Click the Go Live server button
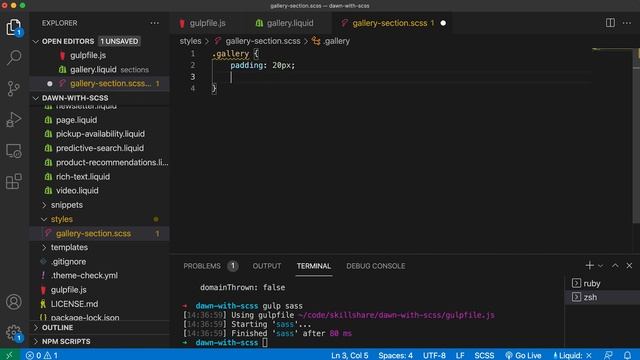This screenshot has height=360, width=640. [523, 356]
